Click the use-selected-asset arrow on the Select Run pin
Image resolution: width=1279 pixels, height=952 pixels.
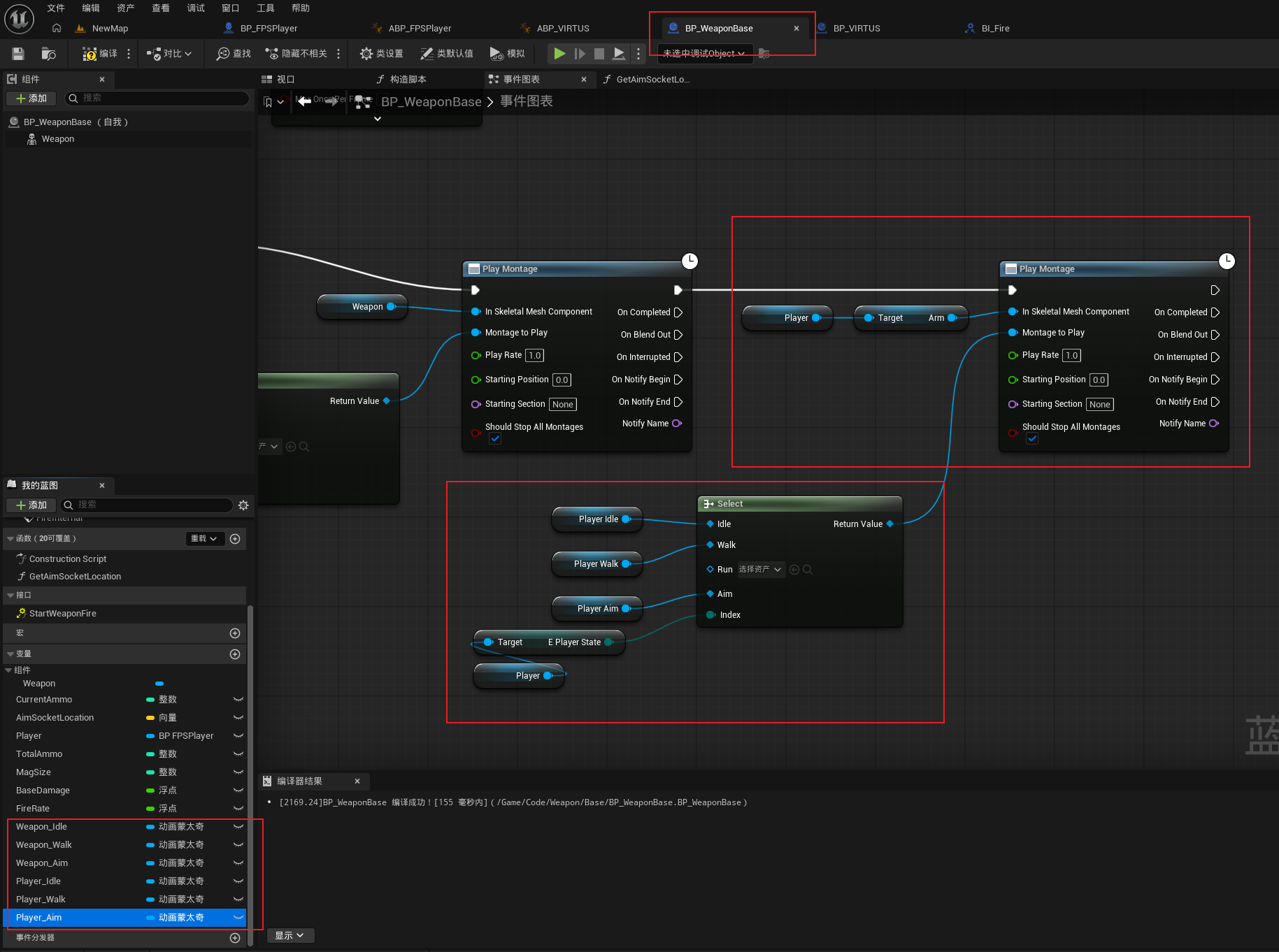[x=794, y=570]
